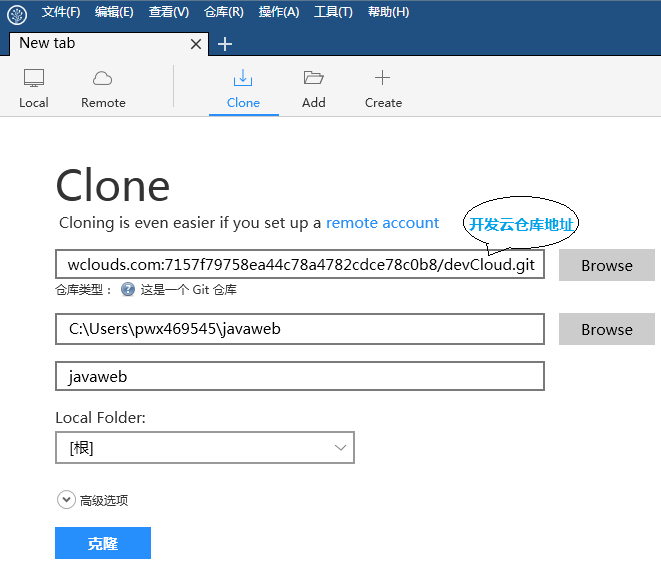The image size is (661, 565).
Task: Open the 工具(T) menu
Action: pyautogui.click(x=333, y=12)
